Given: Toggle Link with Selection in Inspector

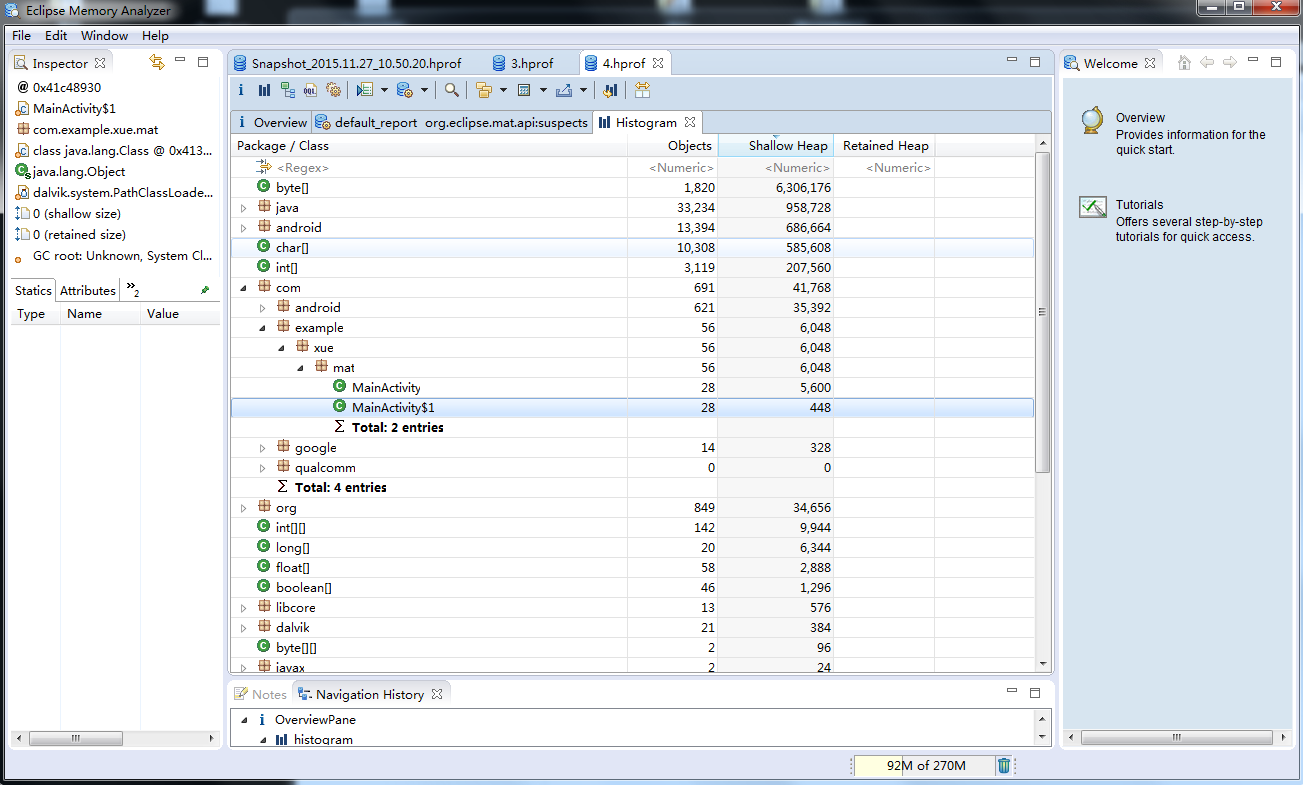Looking at the screenshot, I should [156, 62].
